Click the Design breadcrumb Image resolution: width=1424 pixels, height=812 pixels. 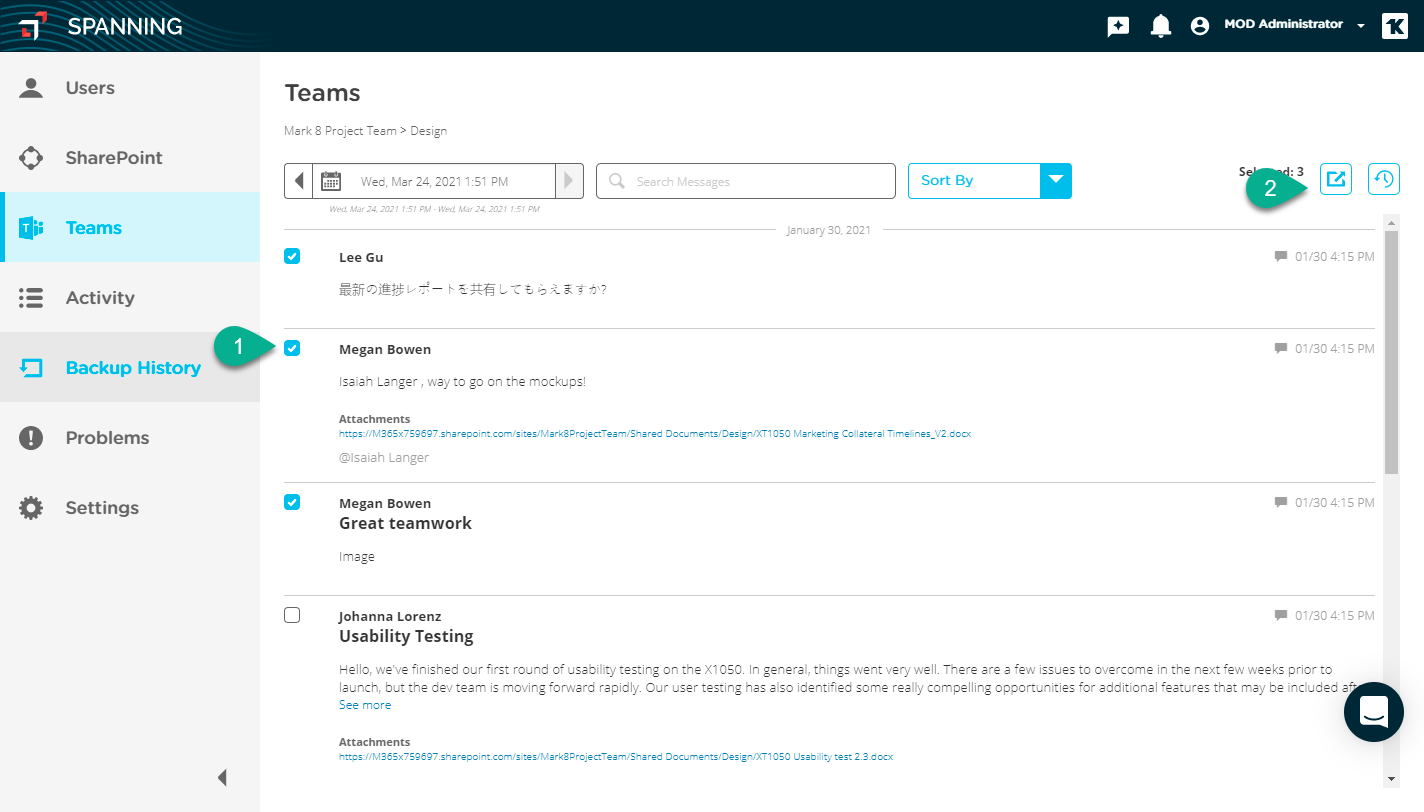428,131
